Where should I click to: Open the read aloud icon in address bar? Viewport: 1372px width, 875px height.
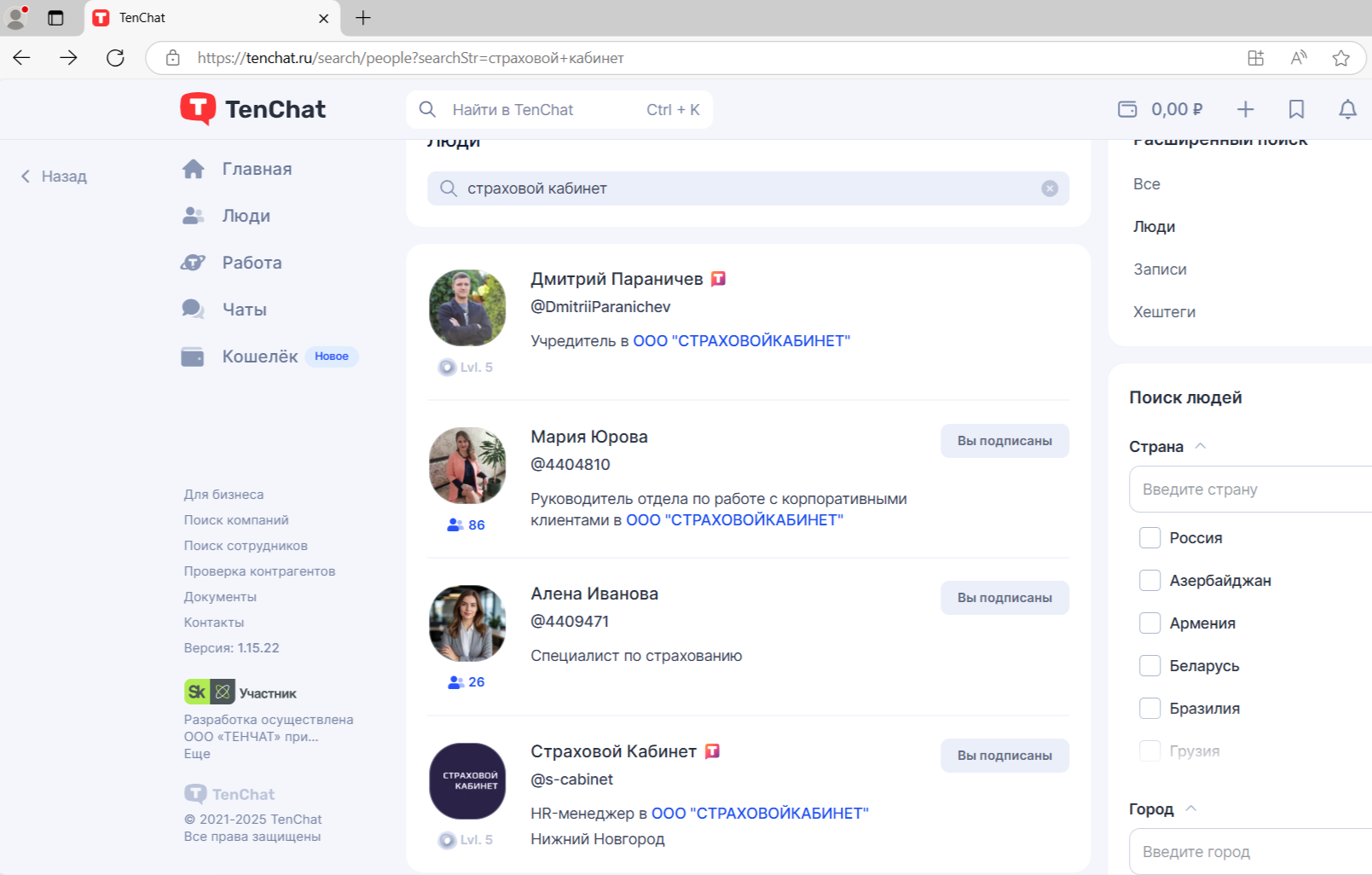(1299, 58)
